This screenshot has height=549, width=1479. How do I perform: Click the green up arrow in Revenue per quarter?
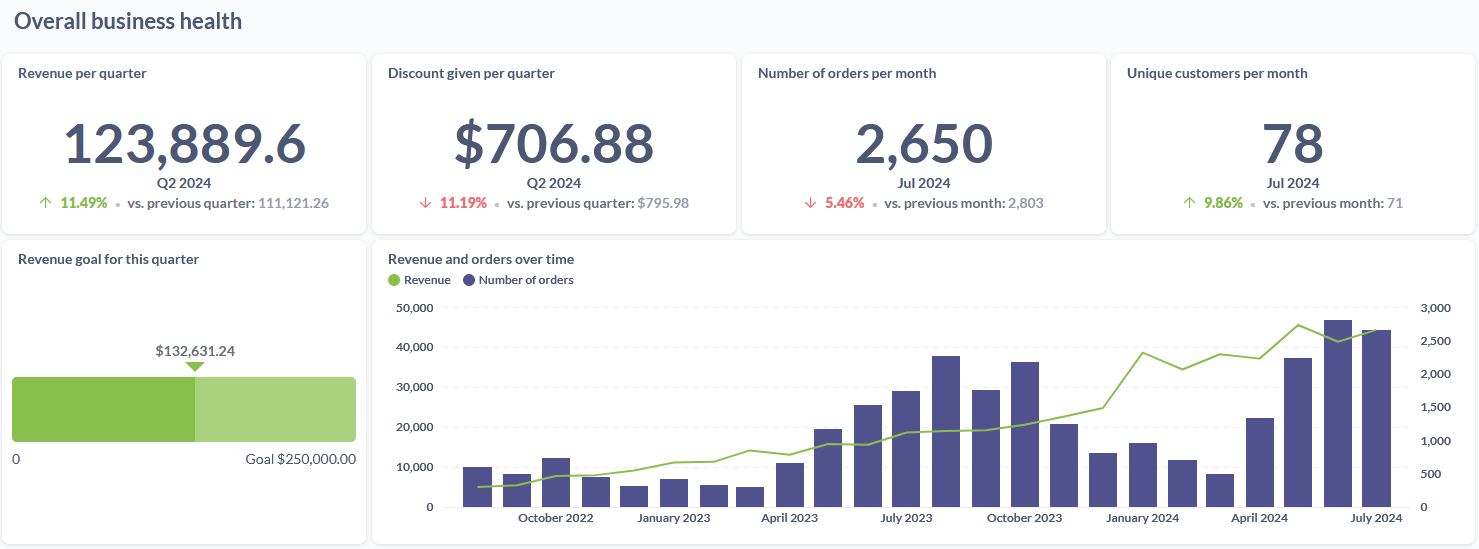pyautogui.click(x=44, y=203)
